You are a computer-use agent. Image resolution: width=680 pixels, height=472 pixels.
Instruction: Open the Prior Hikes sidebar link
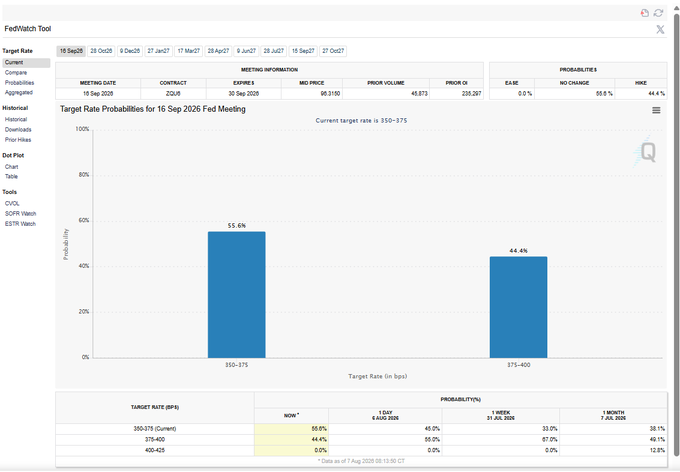coord(18,140)
